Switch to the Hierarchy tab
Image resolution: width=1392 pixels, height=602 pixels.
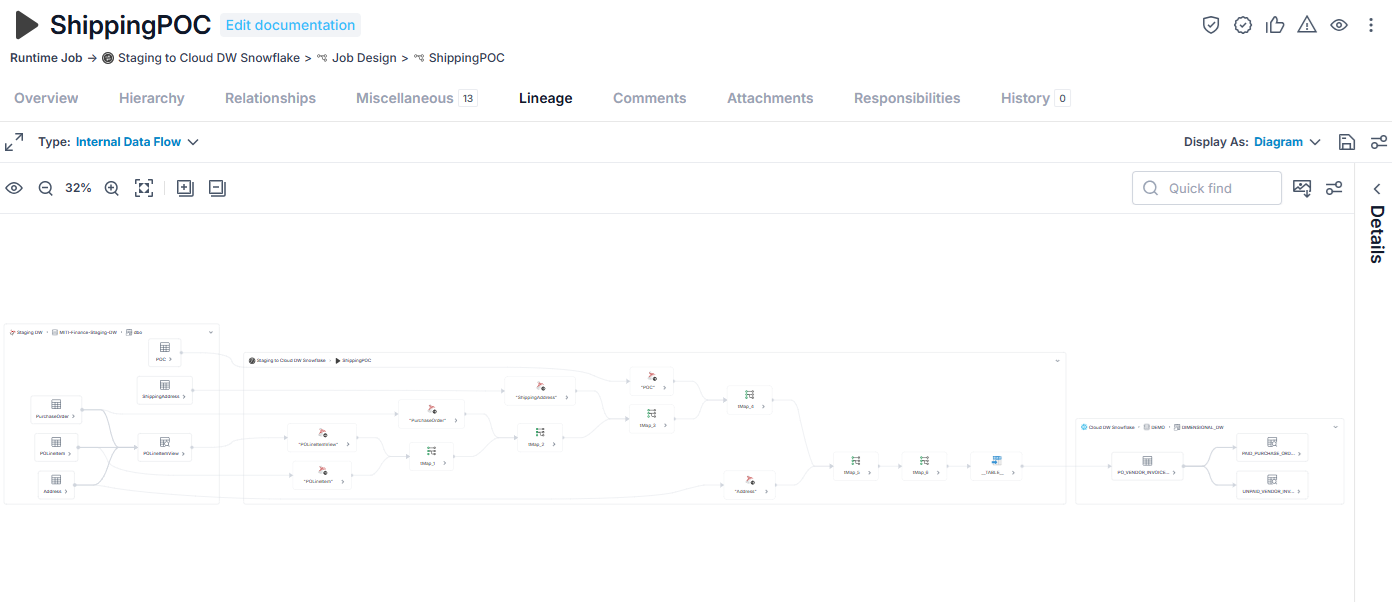(152, 98)
